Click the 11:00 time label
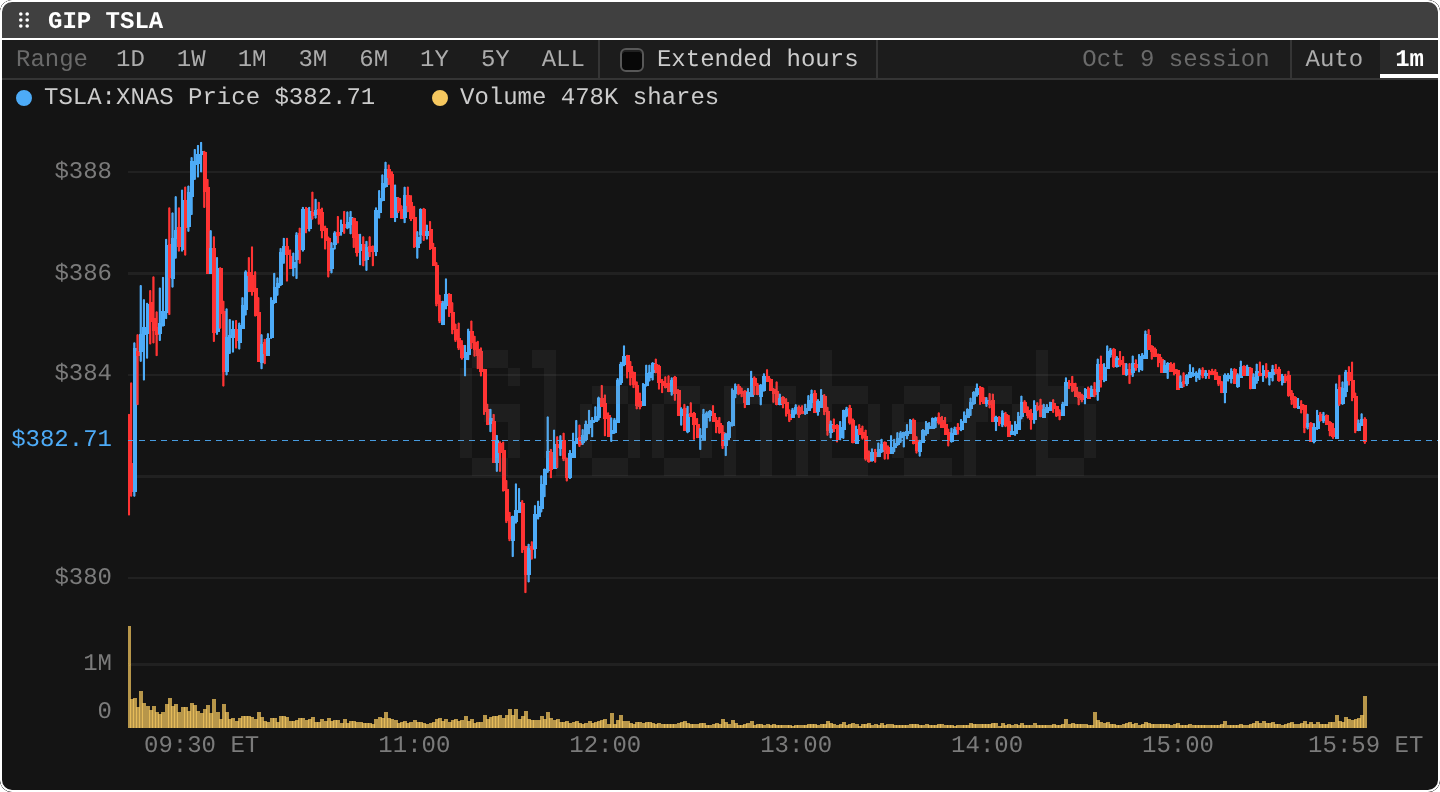The width and height of the screenshot is (1440, 792). coord(414,745)
